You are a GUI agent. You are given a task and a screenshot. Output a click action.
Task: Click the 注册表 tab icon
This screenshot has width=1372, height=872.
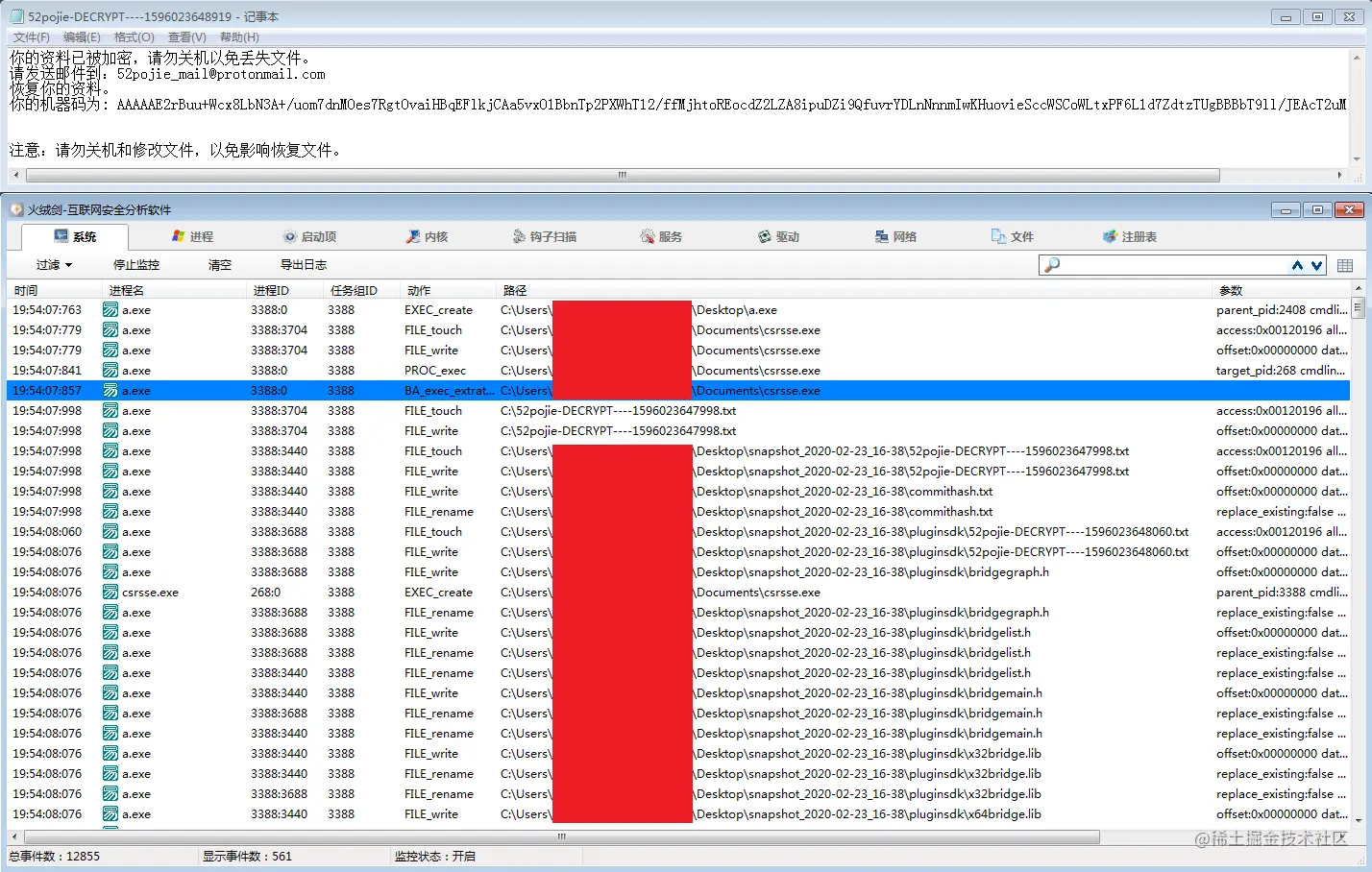[x=1111, y=236]
